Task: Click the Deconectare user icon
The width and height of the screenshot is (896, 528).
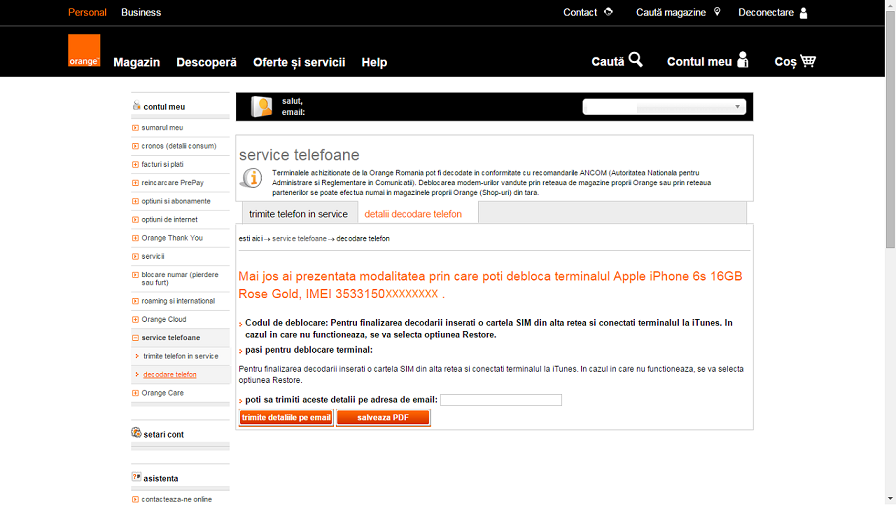Action: (x=803, y=13)
